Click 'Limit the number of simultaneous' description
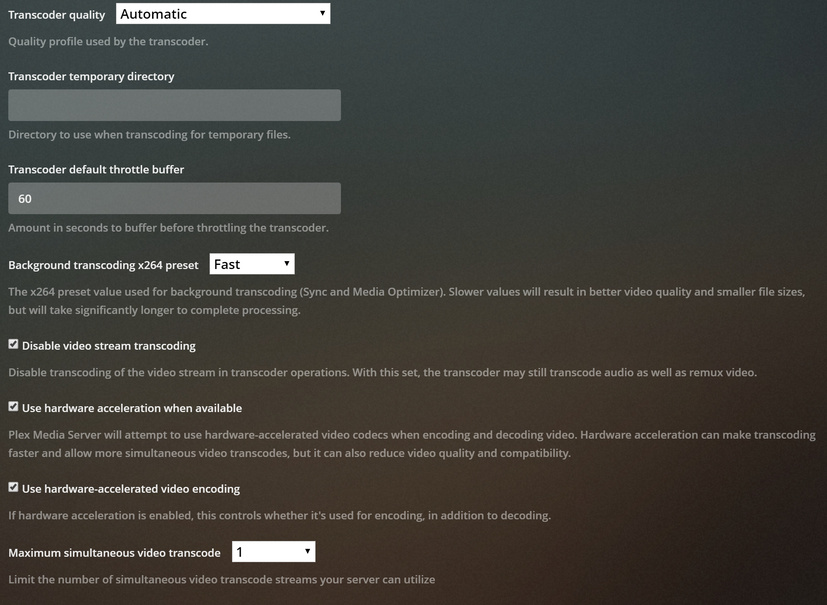 click(x=222, y=580)
